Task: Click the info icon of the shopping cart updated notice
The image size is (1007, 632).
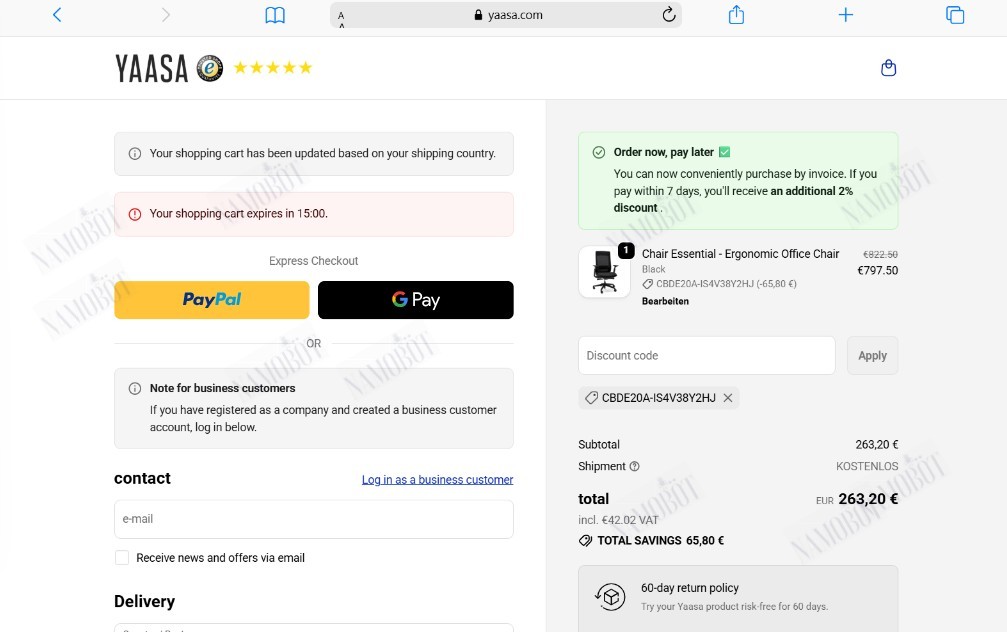Action: pyautogui.click(x=135, y=154)
